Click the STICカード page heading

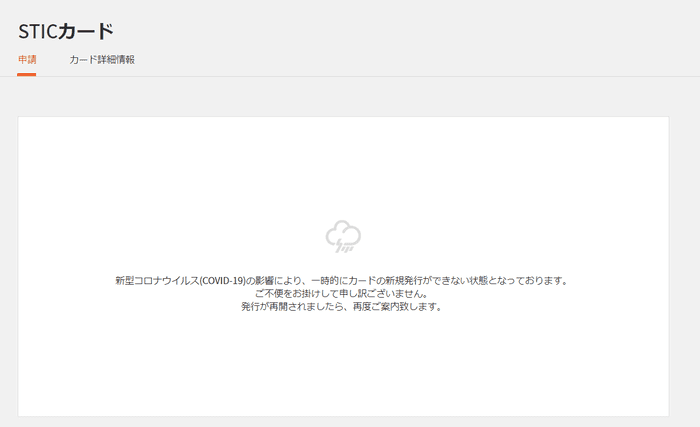[66, 31]
